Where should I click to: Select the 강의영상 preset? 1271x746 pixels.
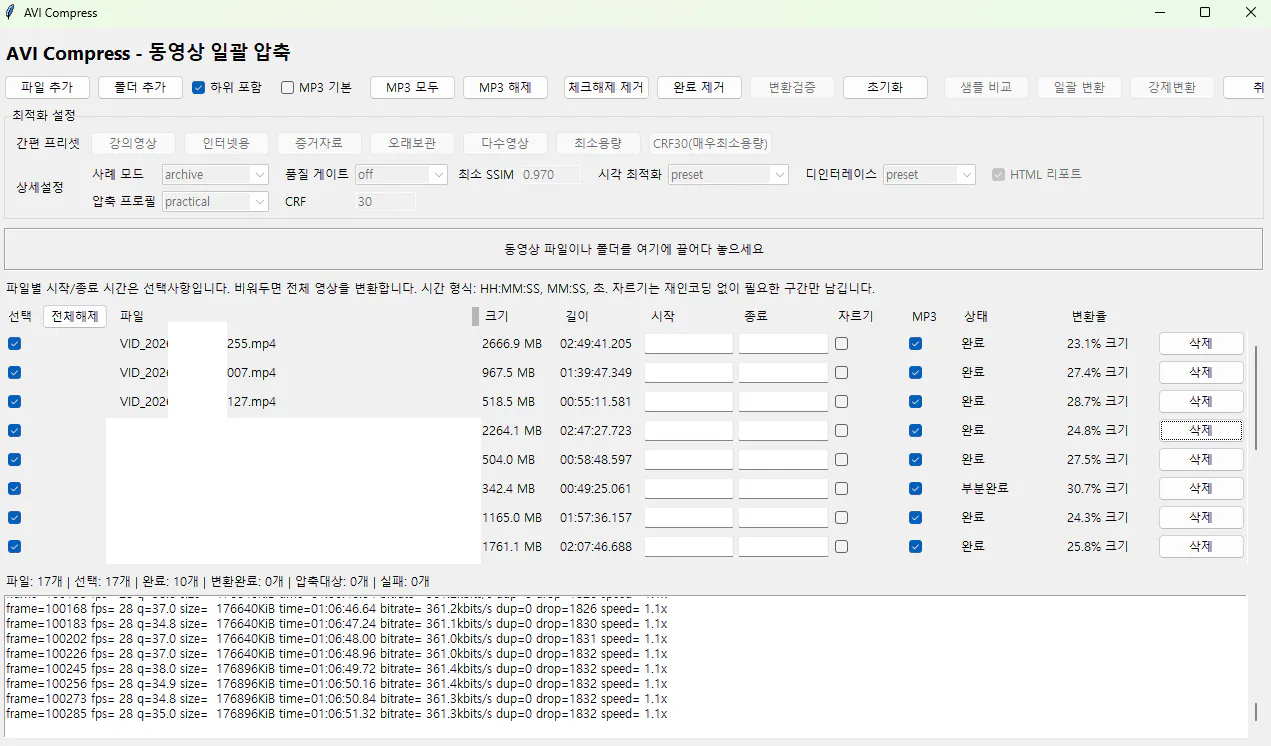pyautogui.click(x=133, y=143)
